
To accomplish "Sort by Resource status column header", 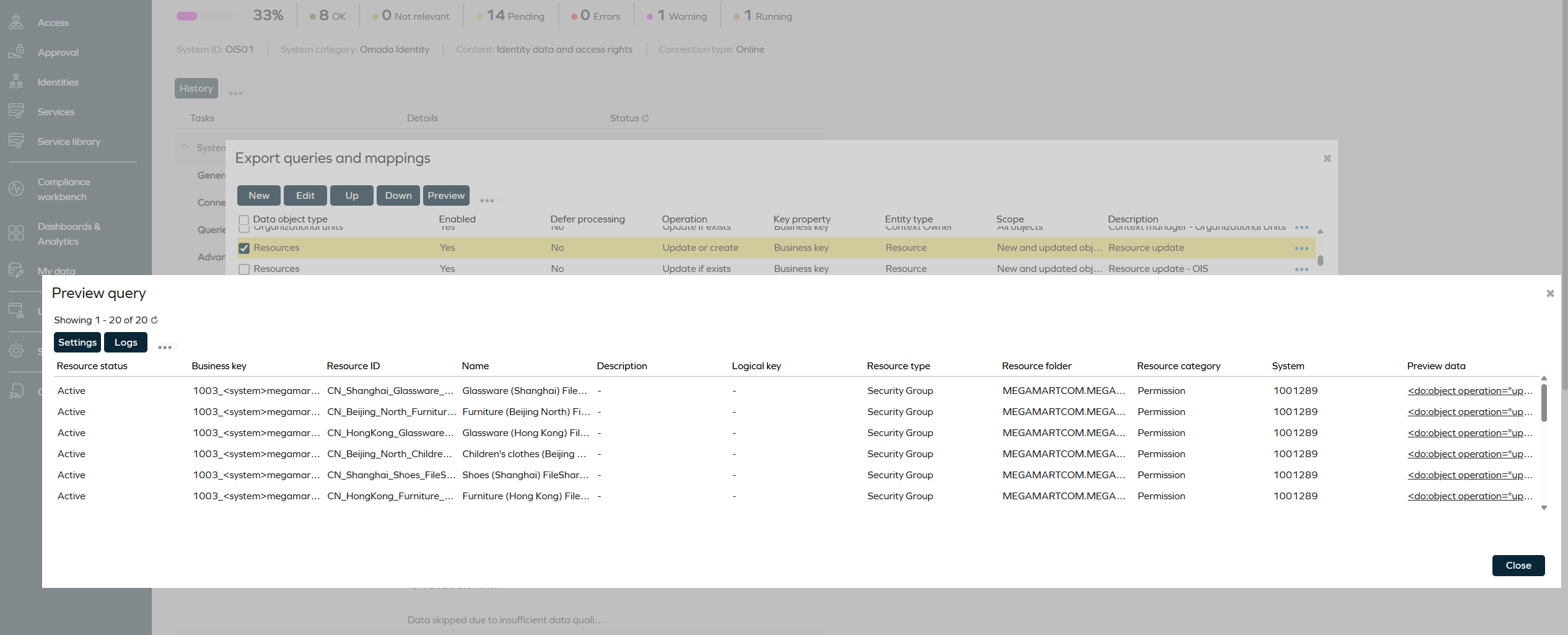I will (92, 366).
